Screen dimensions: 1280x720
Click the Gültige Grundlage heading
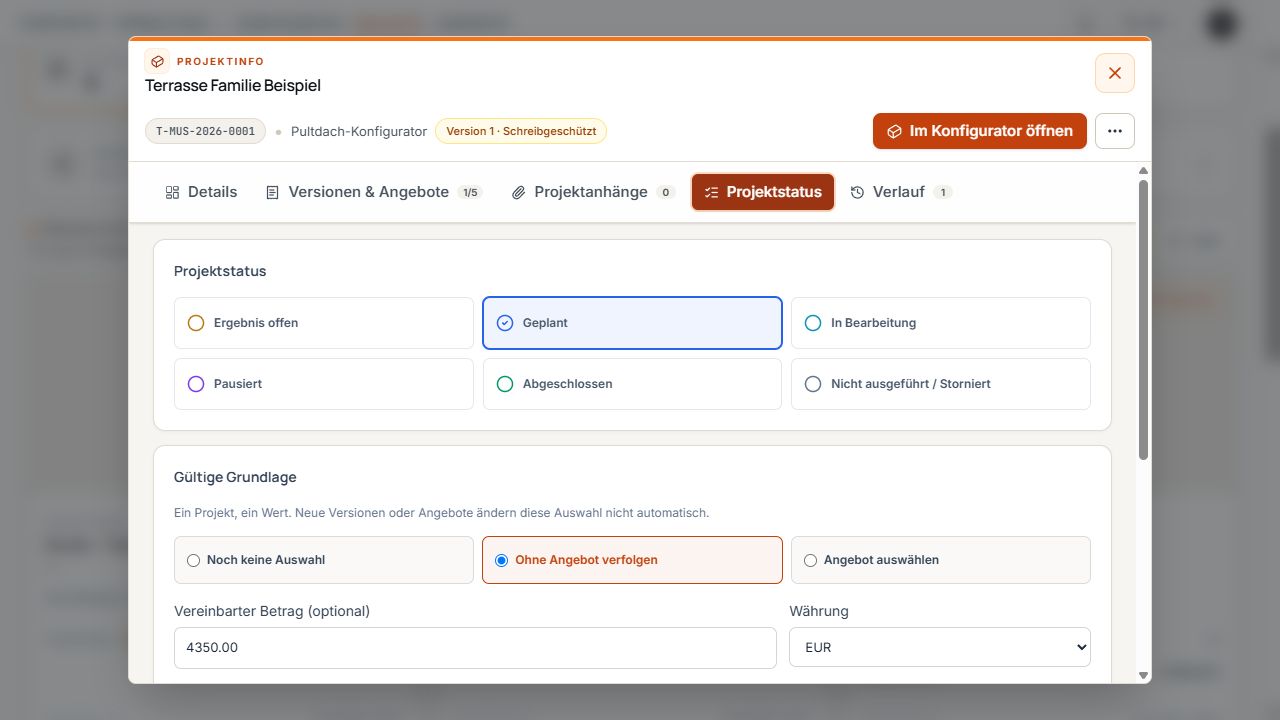point(235,477)
